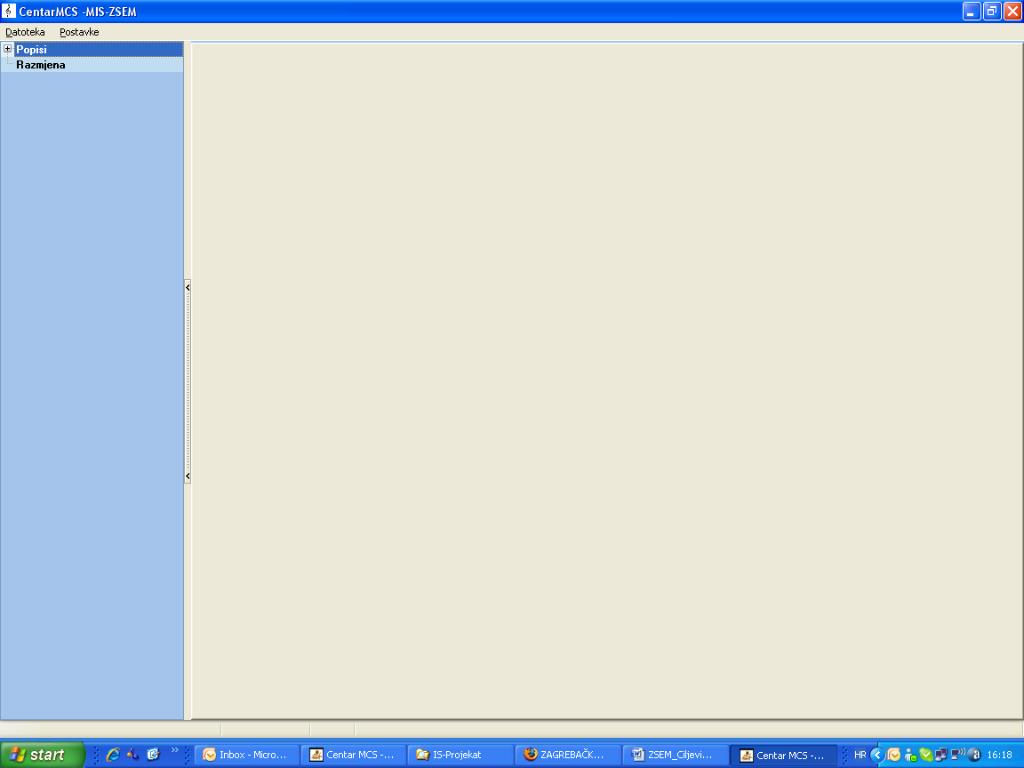The width and height of the screenshot is (1024, 768).
Task: Expand the Popisi tree node
Action: pyautogui.click(x=8, y=49)
